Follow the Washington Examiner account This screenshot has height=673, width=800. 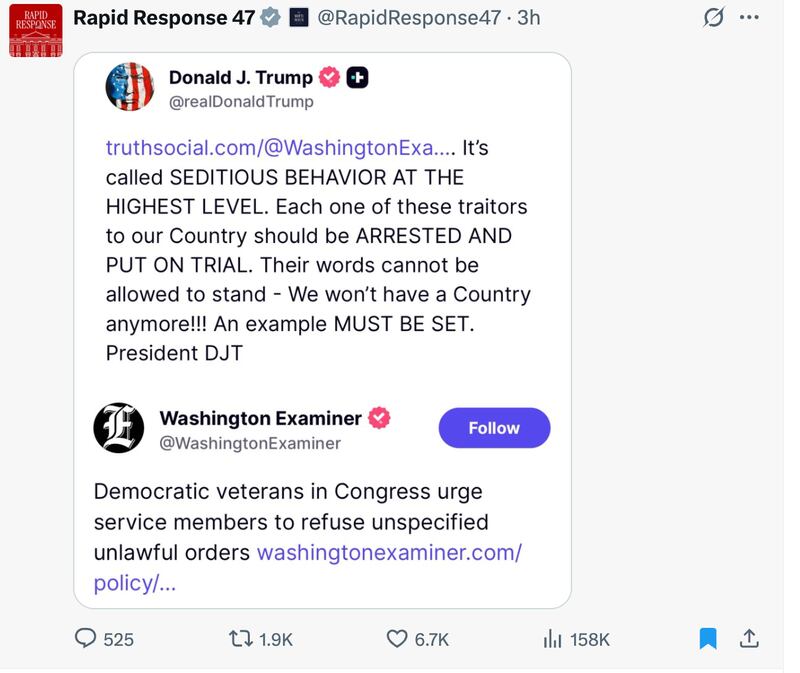tap(494, 427)
